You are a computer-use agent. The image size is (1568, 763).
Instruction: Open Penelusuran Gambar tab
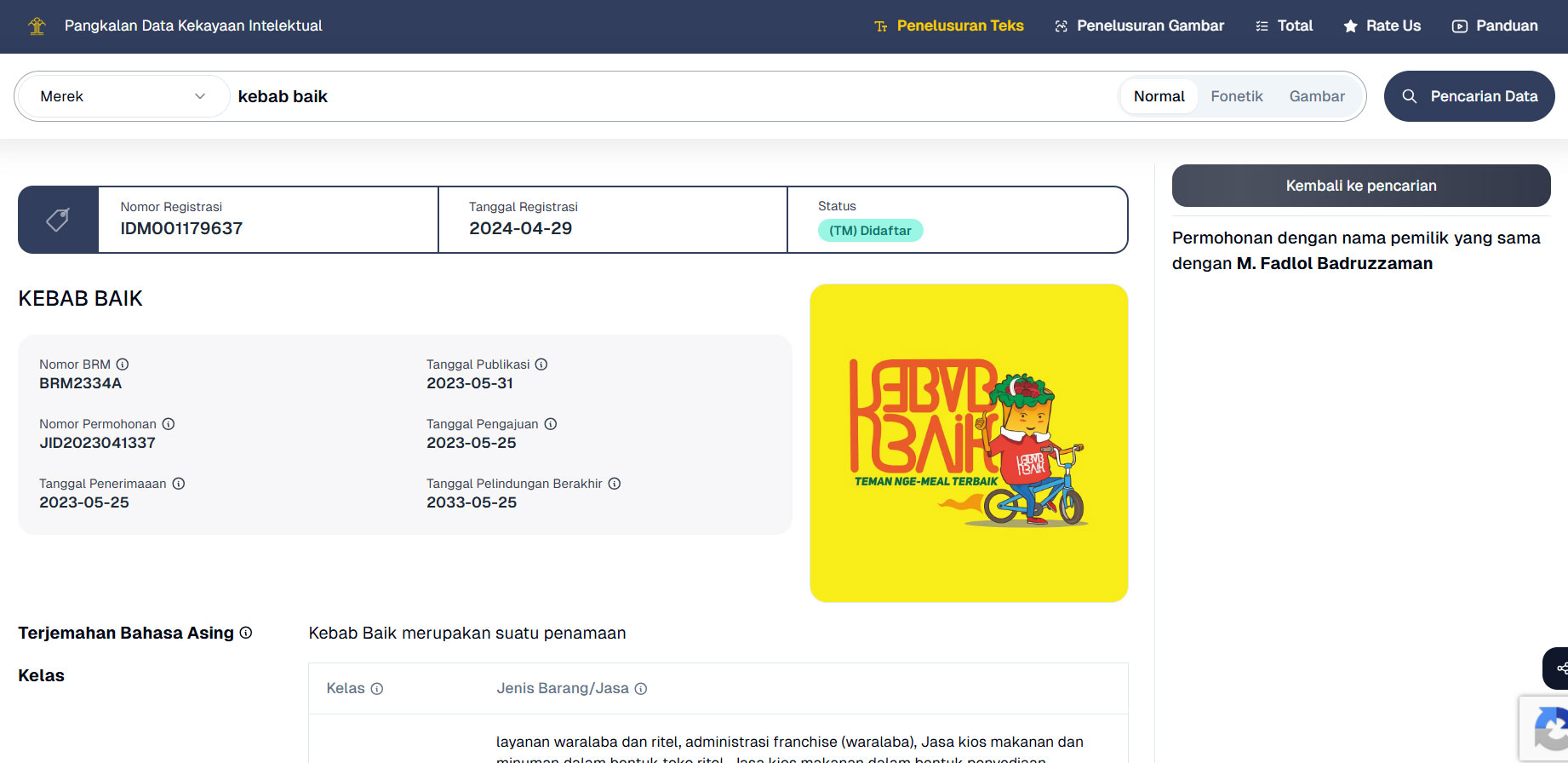pos(1139,26)
